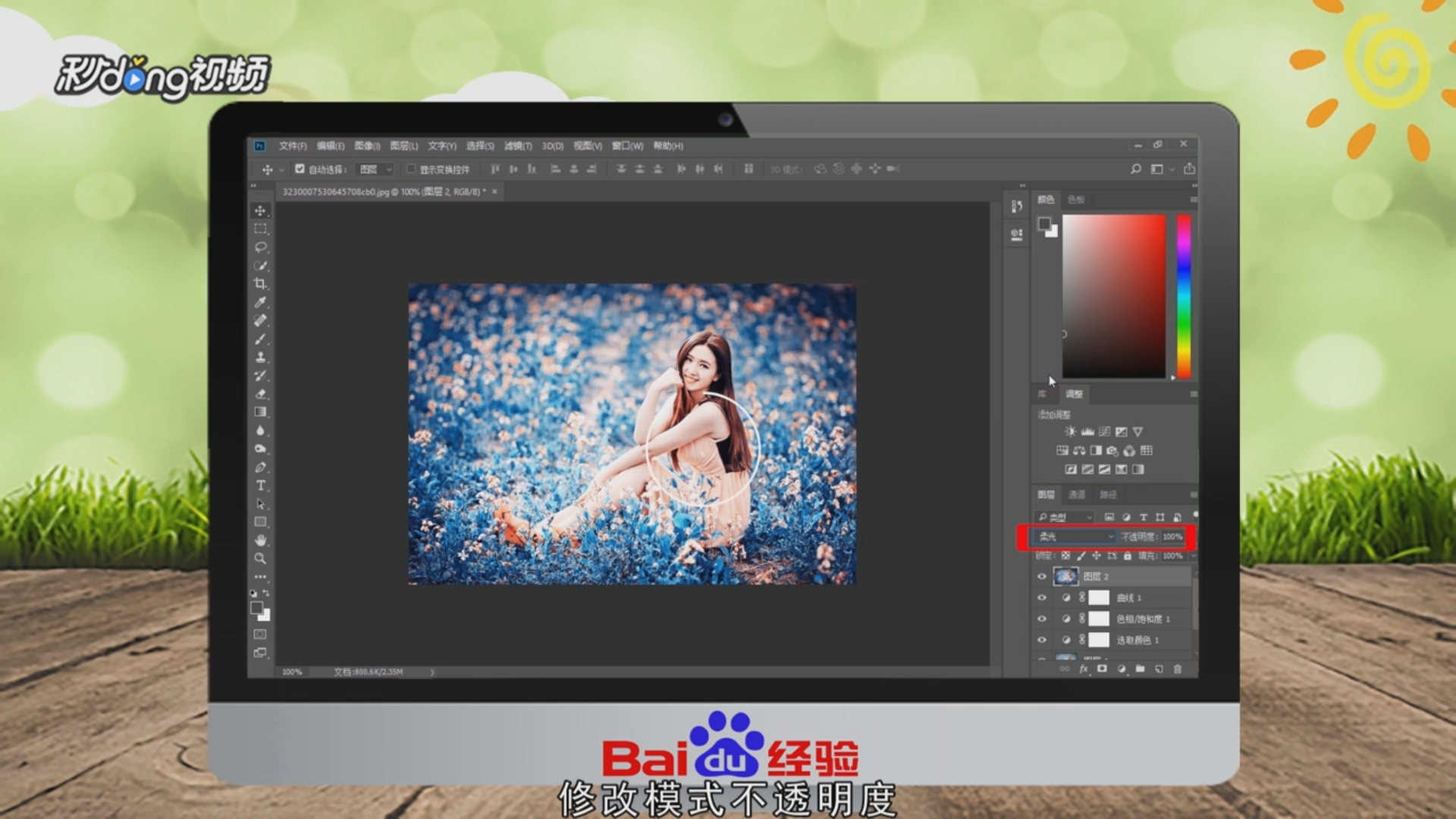The height and width of the screenshot is (819, 1456).
Task: Click inside the red color picker field
Action: [1113, 296]
